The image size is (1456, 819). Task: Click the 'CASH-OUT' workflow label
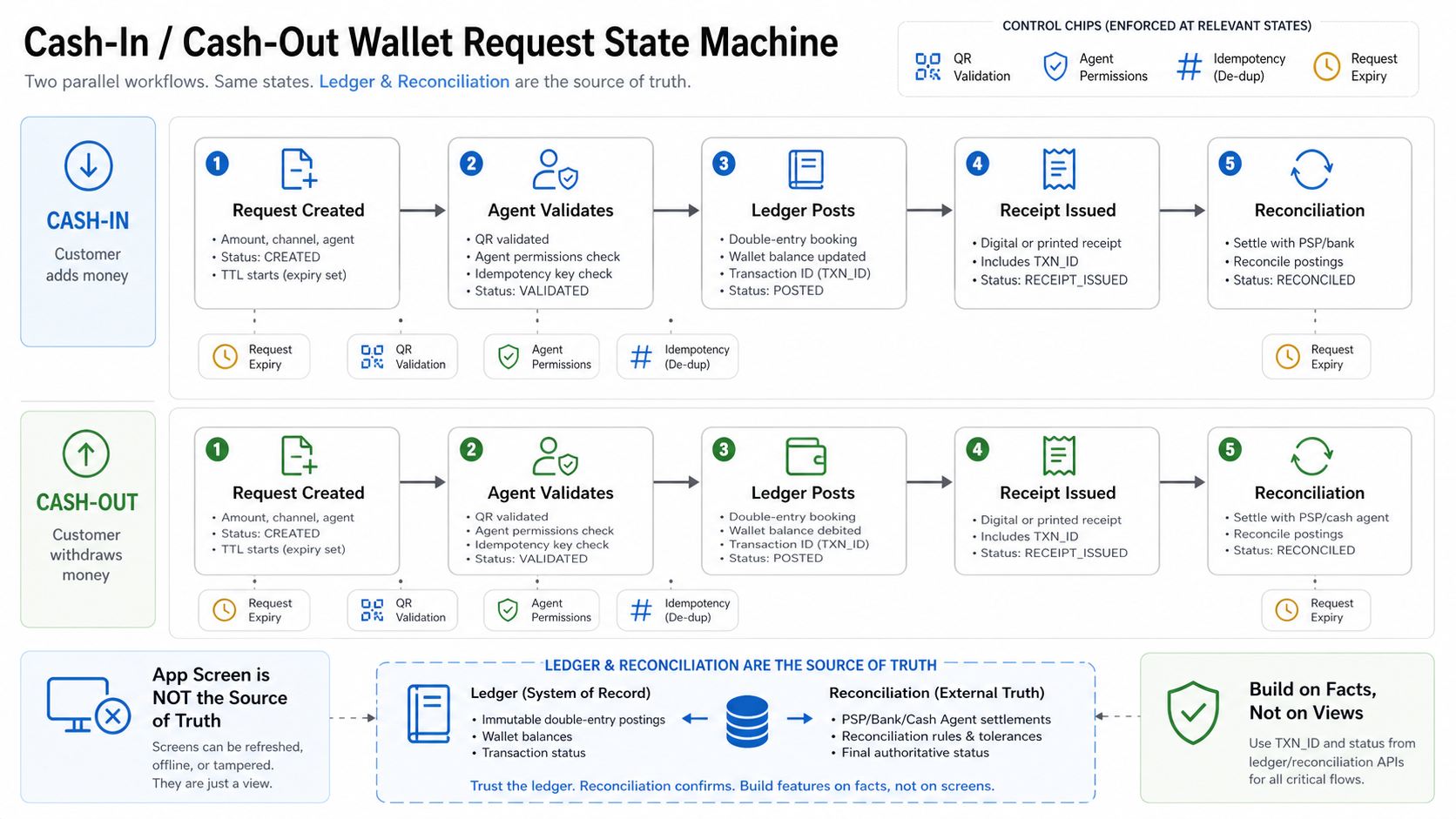87,502
